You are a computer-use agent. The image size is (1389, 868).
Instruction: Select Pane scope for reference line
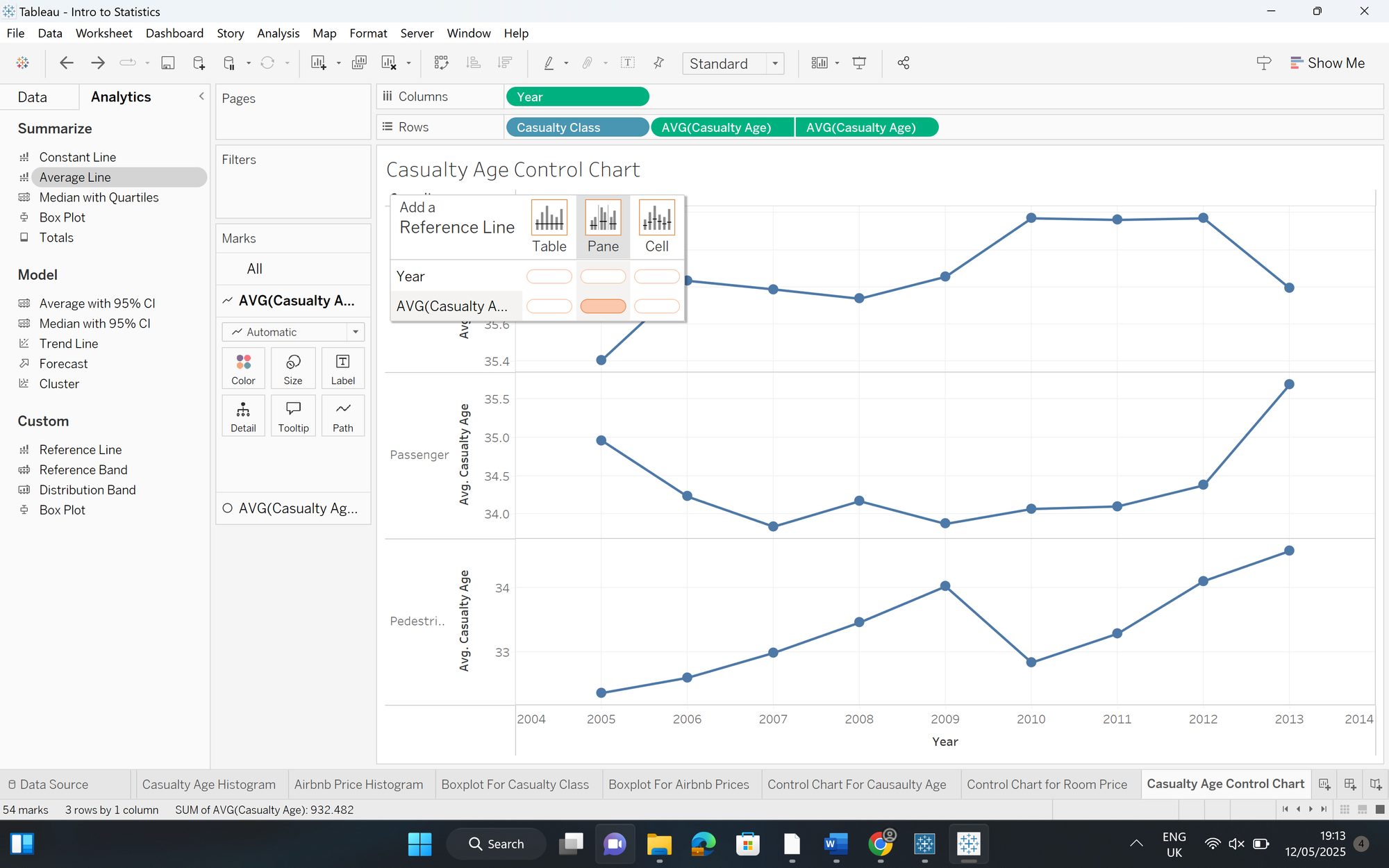603,226
